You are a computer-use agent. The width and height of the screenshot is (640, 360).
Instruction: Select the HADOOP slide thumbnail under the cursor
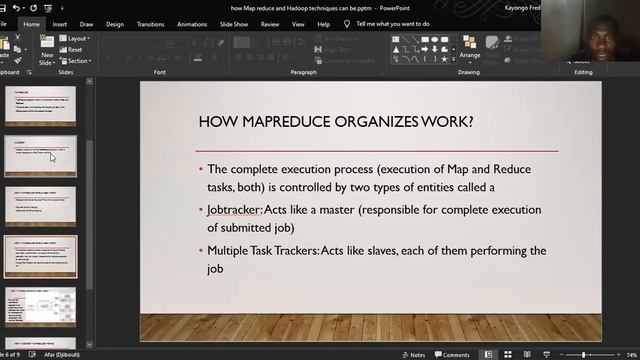(40, 156)
